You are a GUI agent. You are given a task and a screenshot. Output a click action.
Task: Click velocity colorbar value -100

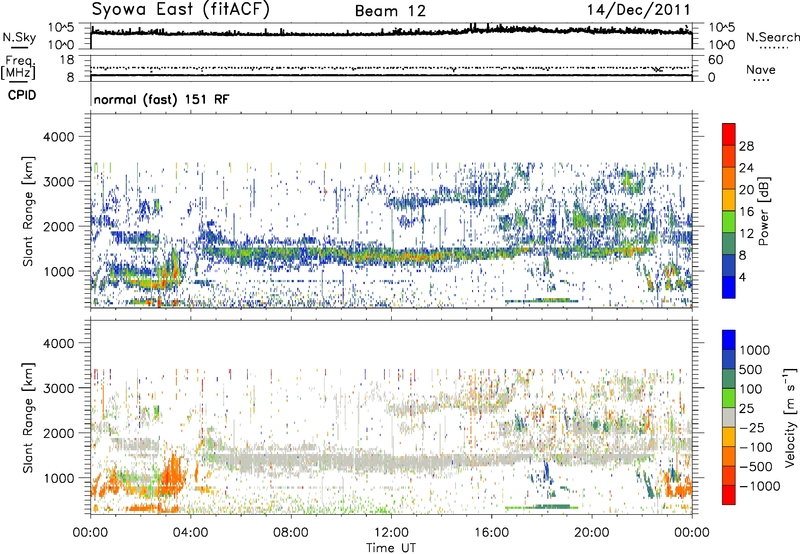point(756,447)
